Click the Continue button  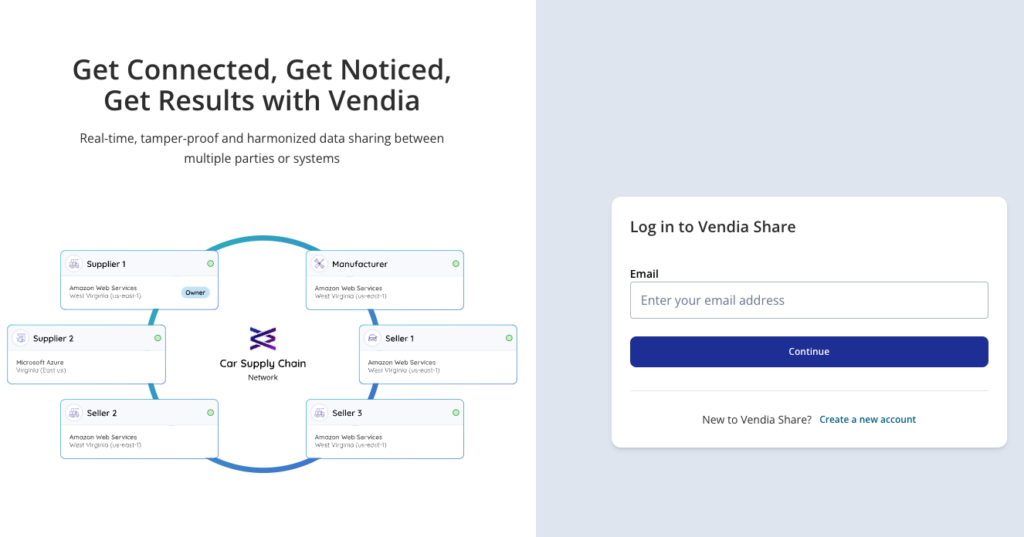808,351
